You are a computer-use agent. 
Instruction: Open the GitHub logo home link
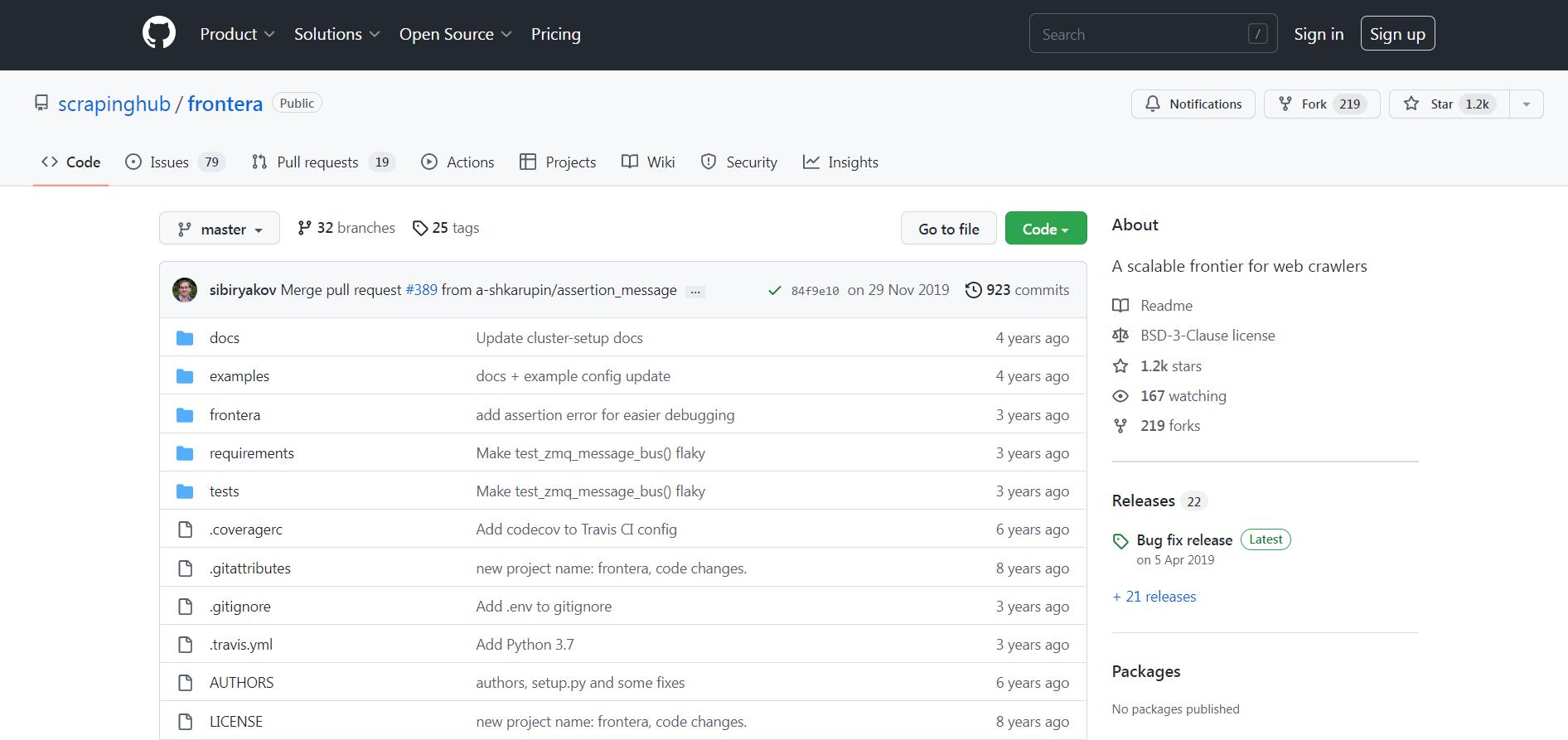click(159, 34)
